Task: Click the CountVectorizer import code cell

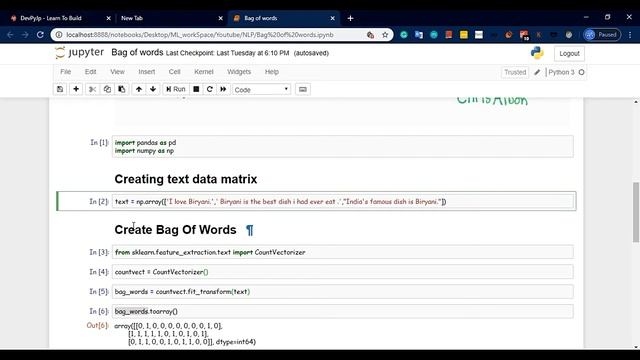Action: [343, 252]
